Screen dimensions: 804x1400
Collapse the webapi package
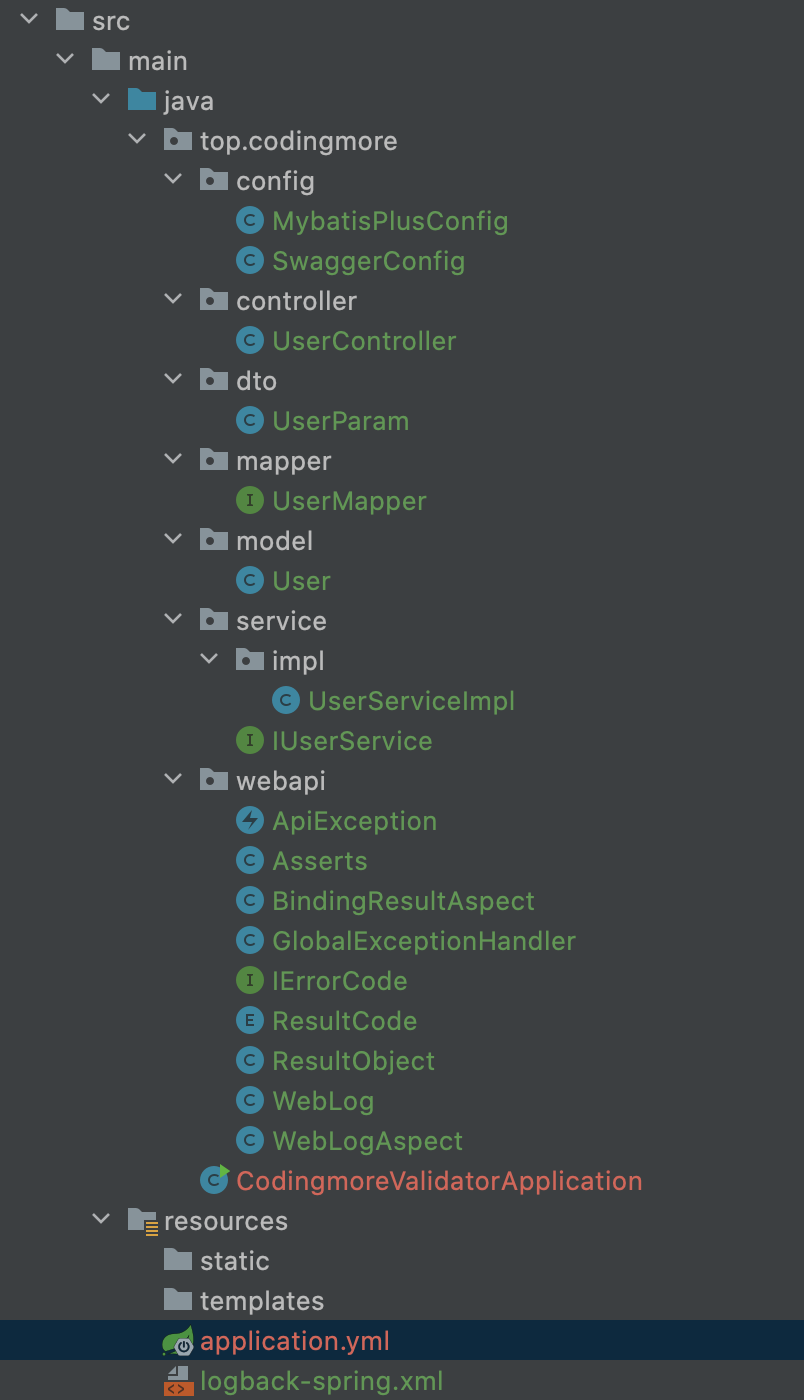tap(173, 781)
